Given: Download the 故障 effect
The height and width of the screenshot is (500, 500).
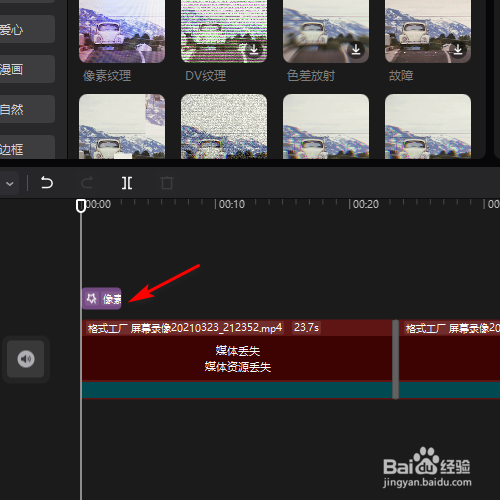Looking at the screenshot, I should point(458,49).
